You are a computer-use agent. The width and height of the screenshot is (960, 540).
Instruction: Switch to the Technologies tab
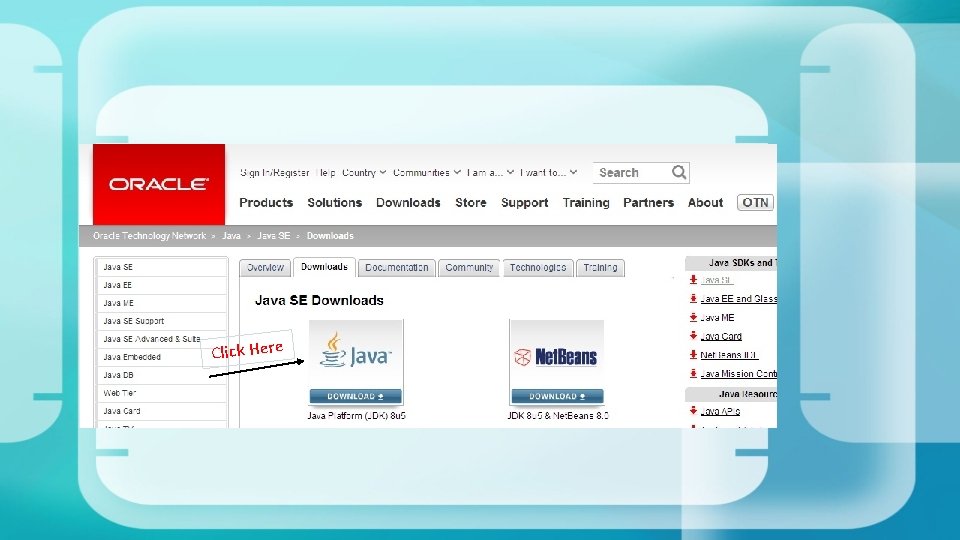click(x=538, y=268)
